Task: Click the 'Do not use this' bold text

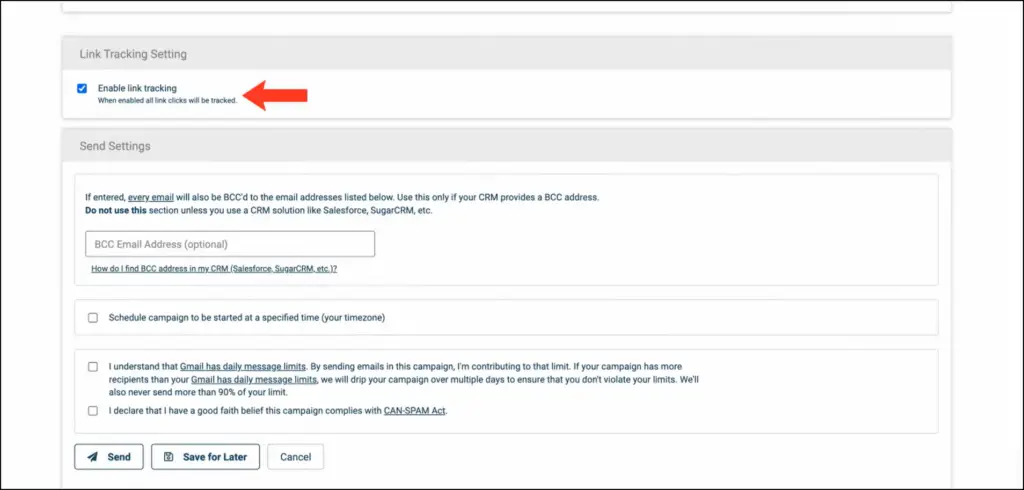Action: point(116,211)
